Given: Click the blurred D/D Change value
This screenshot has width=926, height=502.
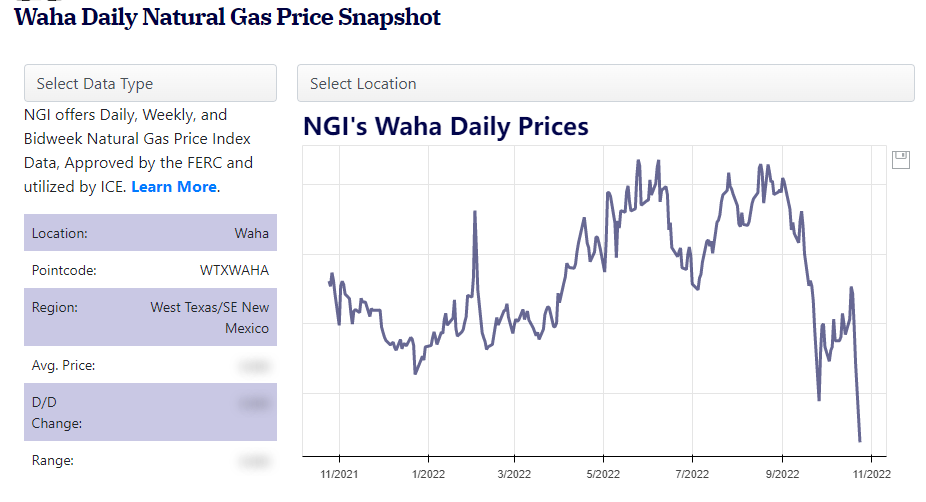Looking at the screenshot, I should coord(255,404).
